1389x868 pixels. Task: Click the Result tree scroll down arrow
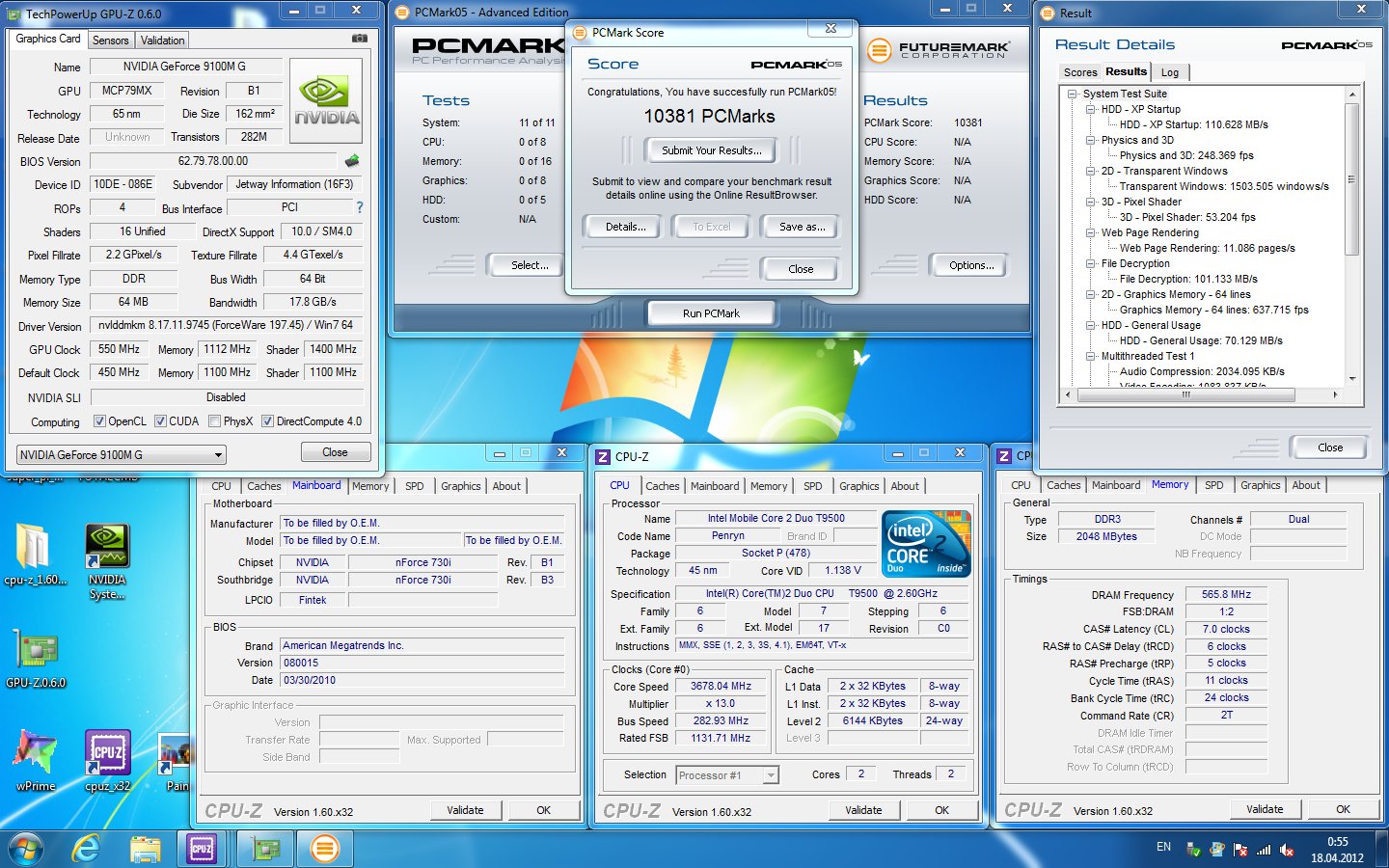[x=1351, y=379]
